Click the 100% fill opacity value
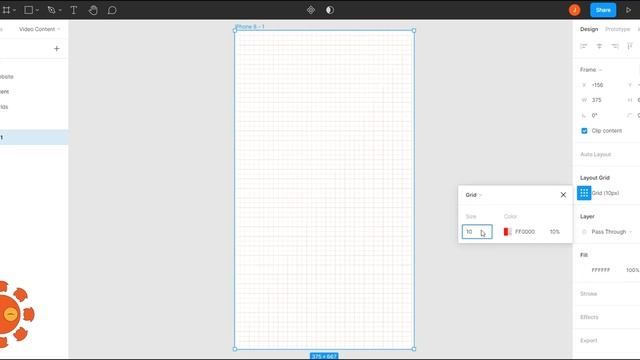 632,270
